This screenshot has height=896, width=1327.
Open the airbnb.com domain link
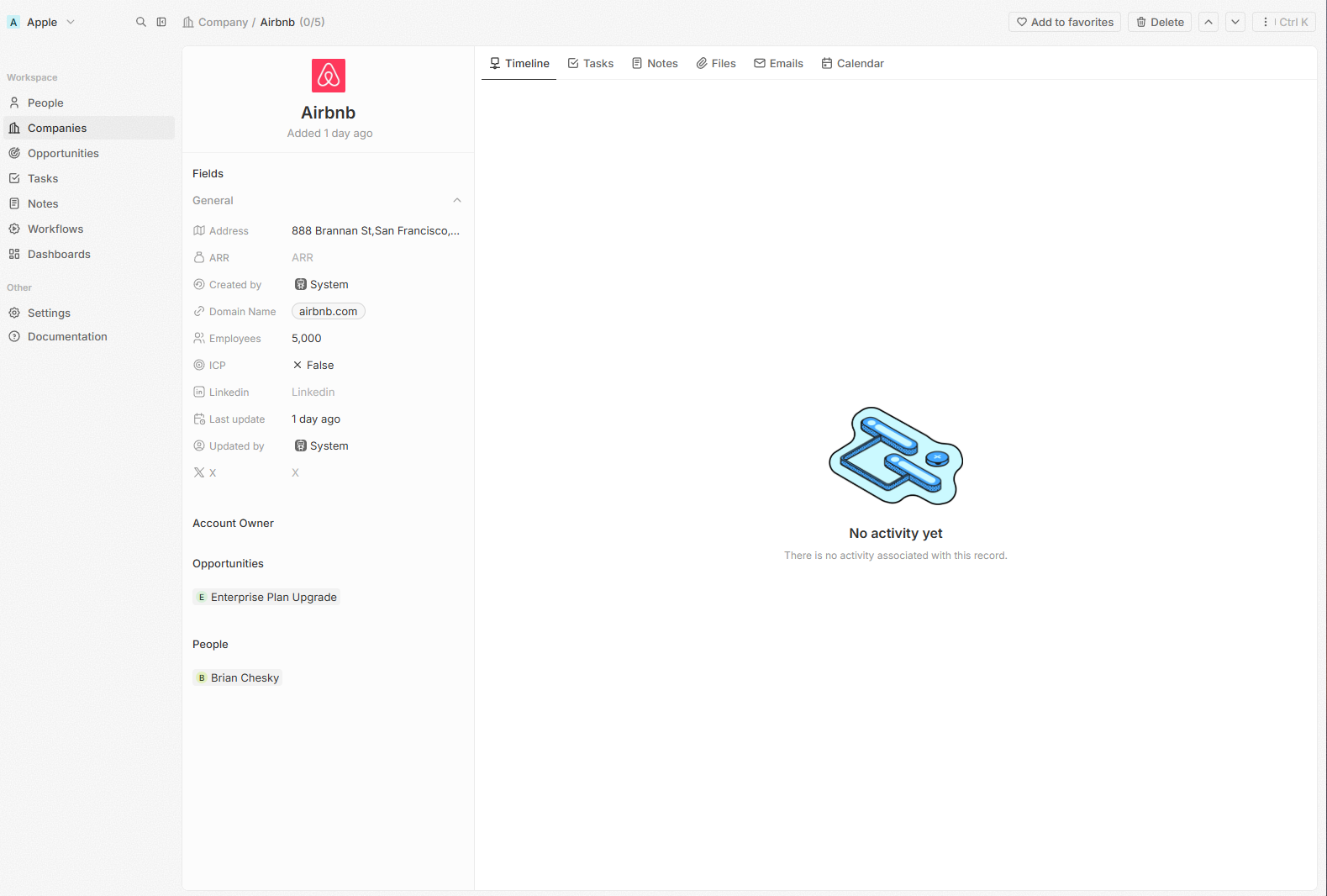[x=329, y=311]
